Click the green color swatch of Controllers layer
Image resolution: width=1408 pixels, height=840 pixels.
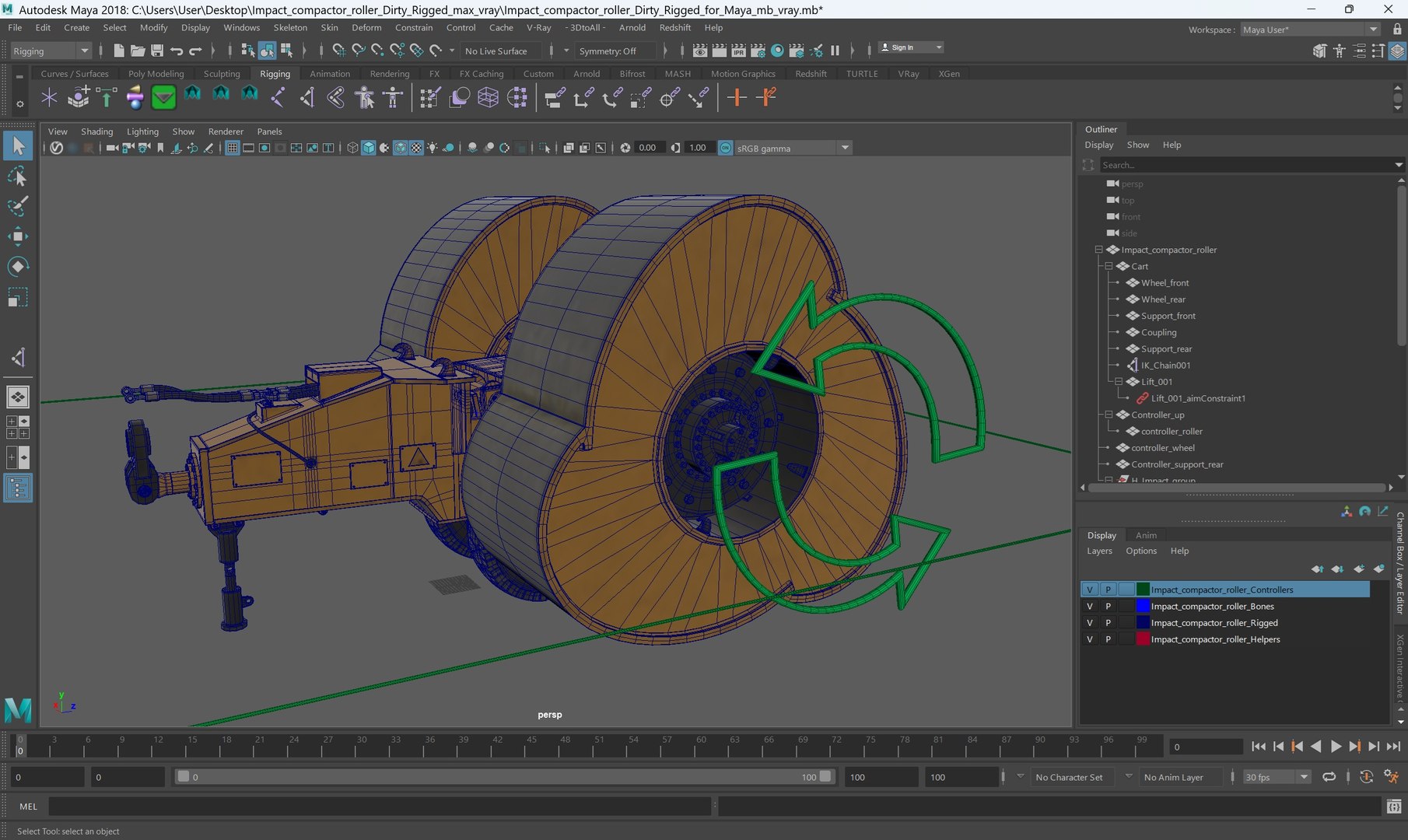[x=1143, y=590]
